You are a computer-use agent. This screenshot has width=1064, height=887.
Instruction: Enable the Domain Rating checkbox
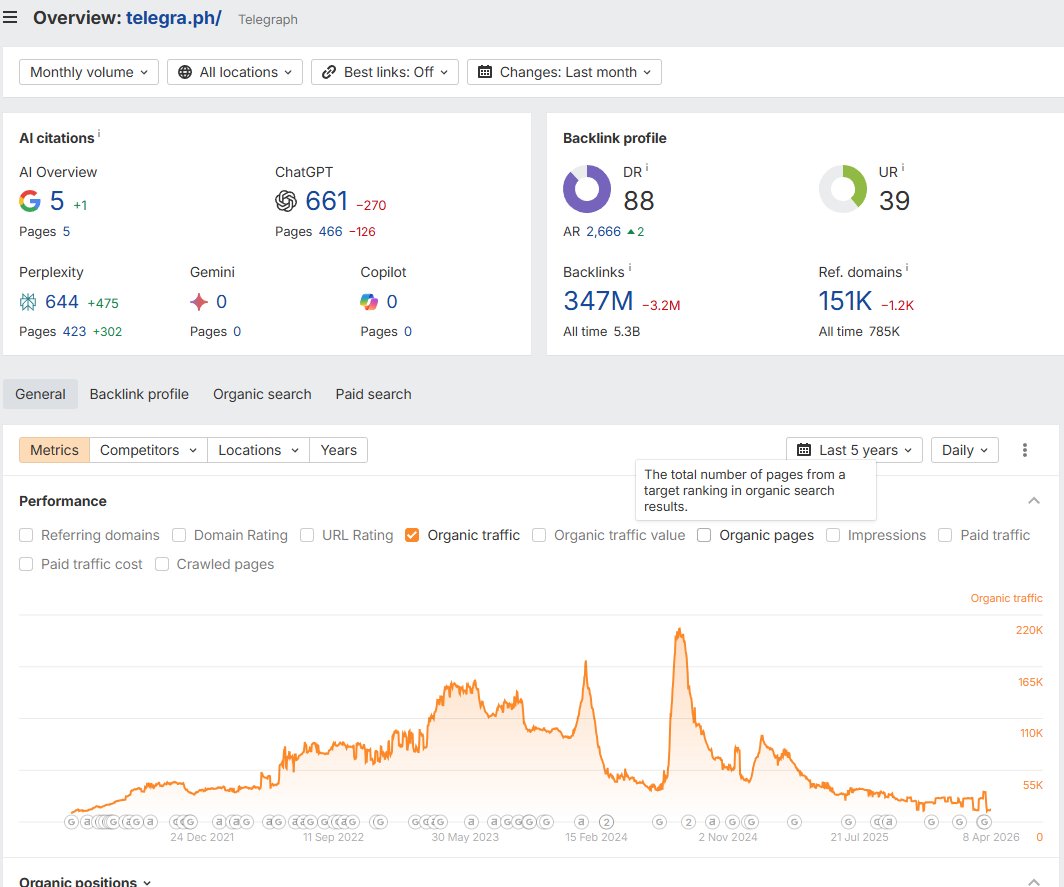(x=179, y=535)
